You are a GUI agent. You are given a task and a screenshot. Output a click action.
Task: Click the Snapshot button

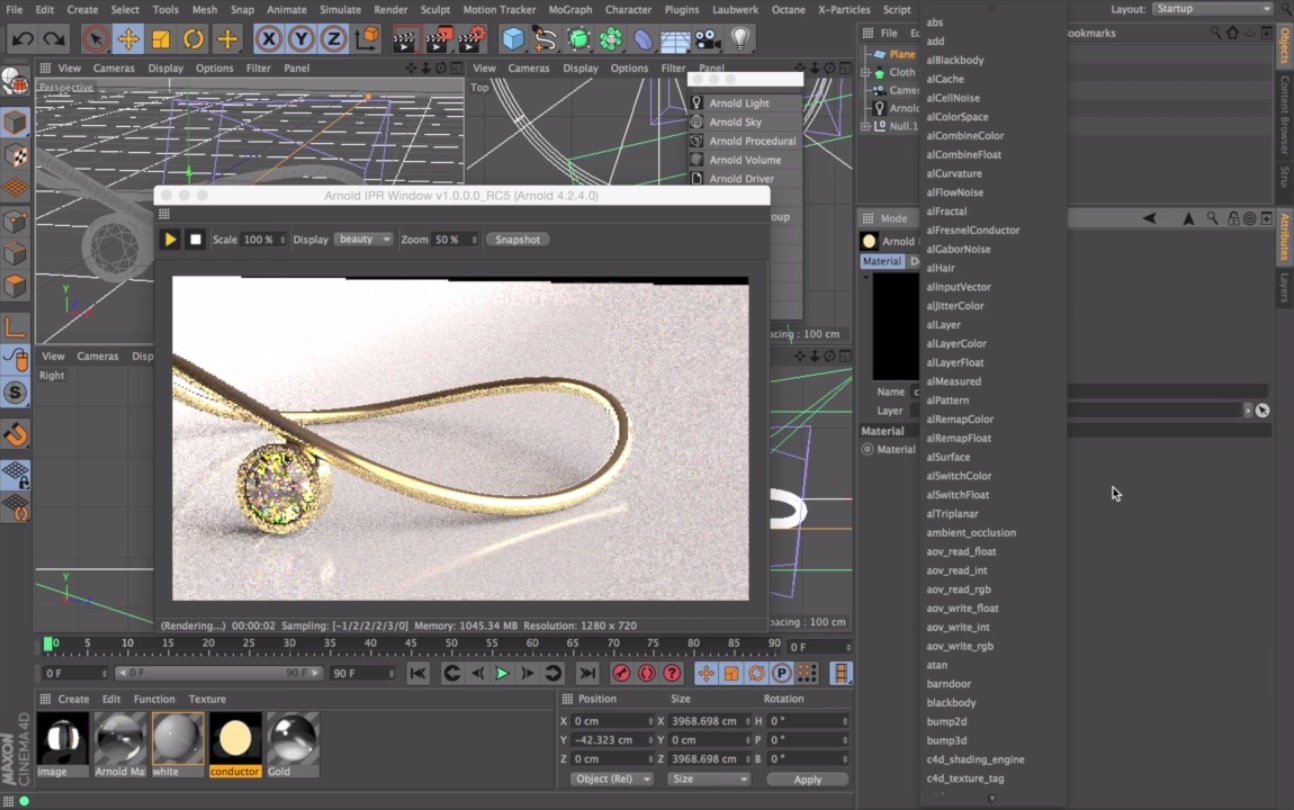518,240
